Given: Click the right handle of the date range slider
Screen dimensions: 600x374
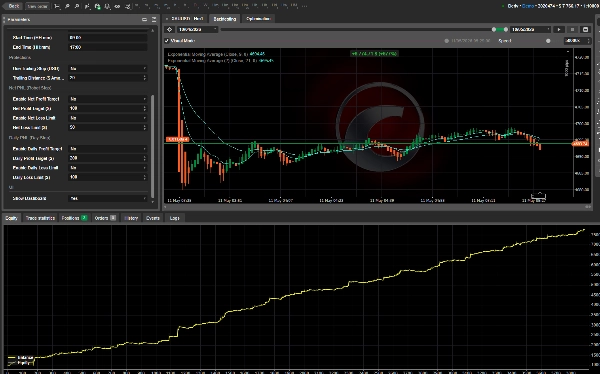Looking at the screenshot, I should point(505,29).
